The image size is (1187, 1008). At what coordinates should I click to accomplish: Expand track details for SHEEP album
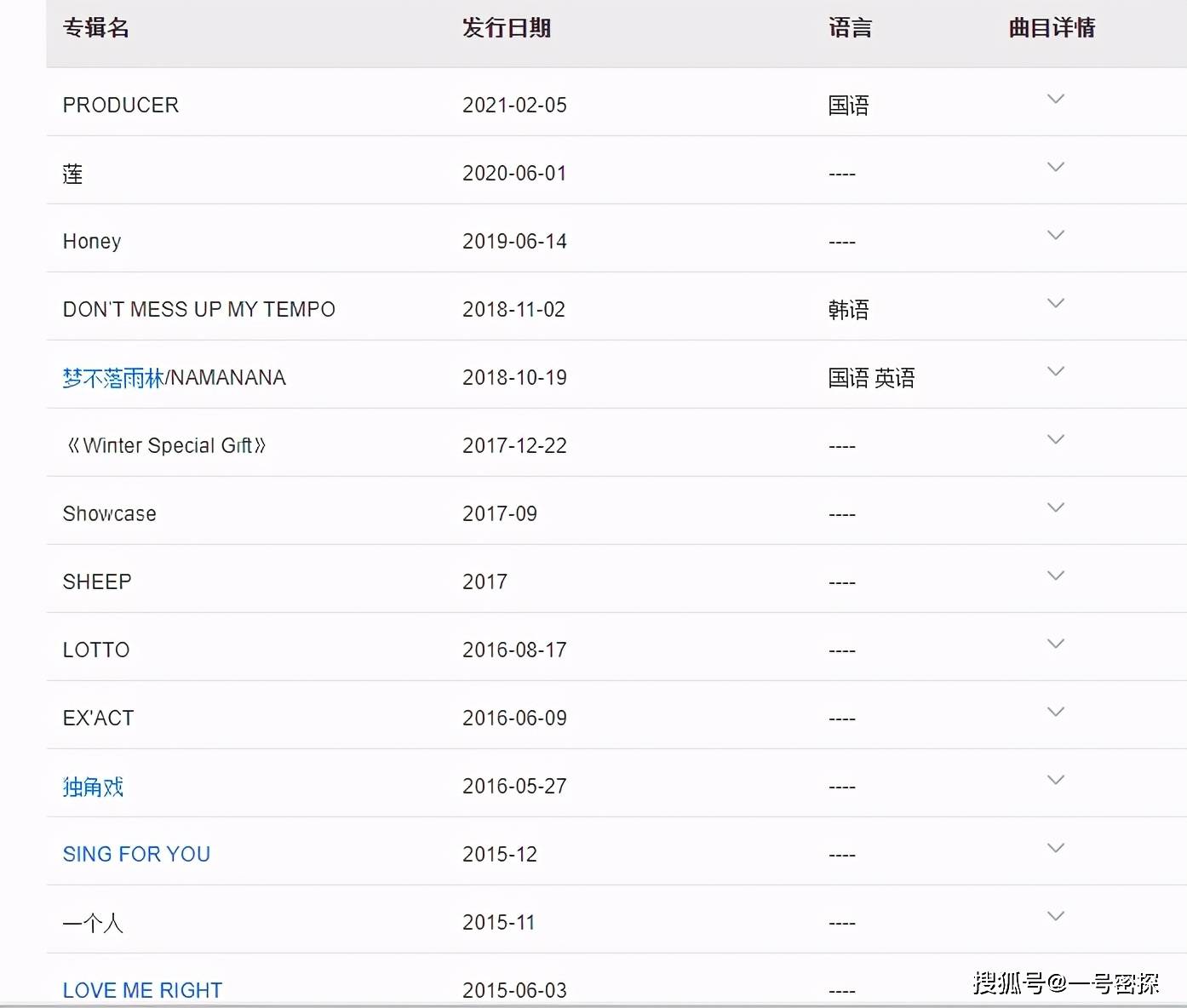[1056, 576]
